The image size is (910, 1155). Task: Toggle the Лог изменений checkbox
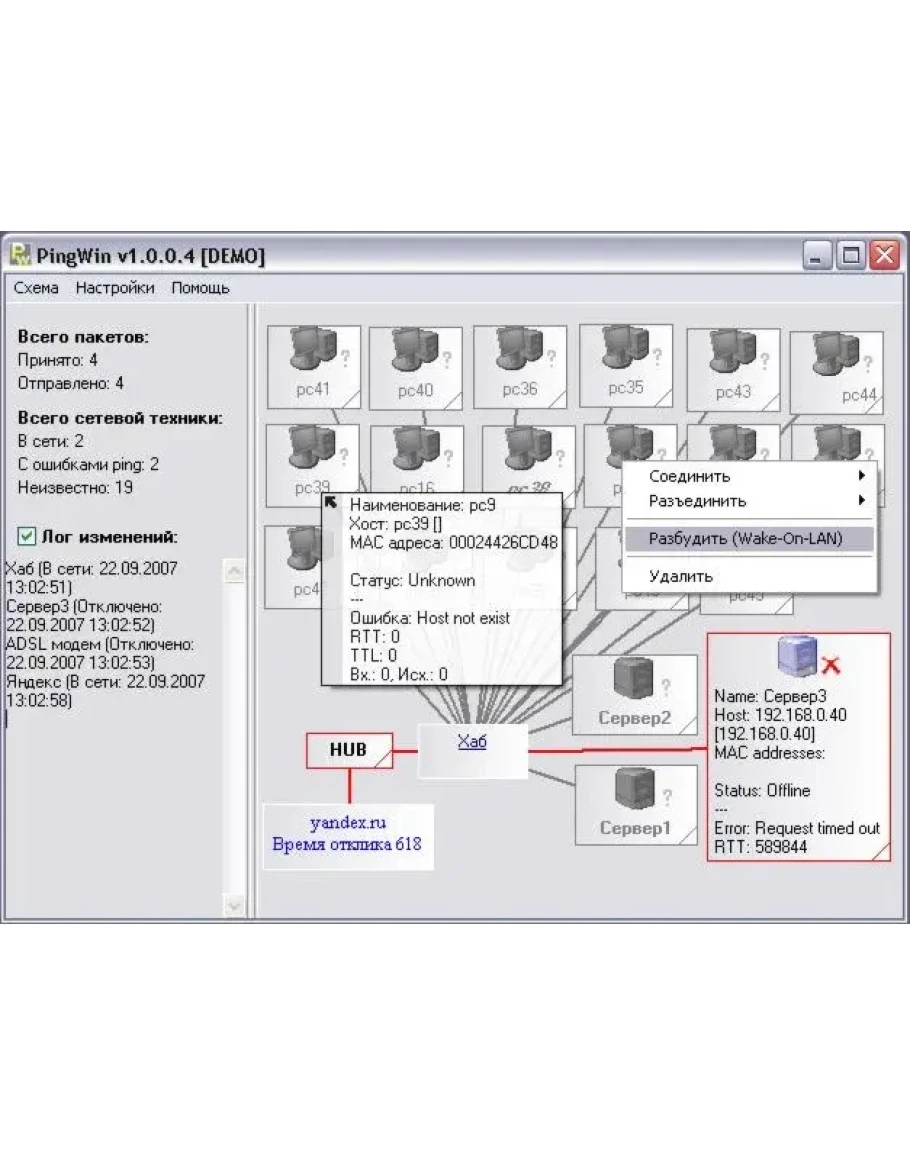(x=27, y=536)
